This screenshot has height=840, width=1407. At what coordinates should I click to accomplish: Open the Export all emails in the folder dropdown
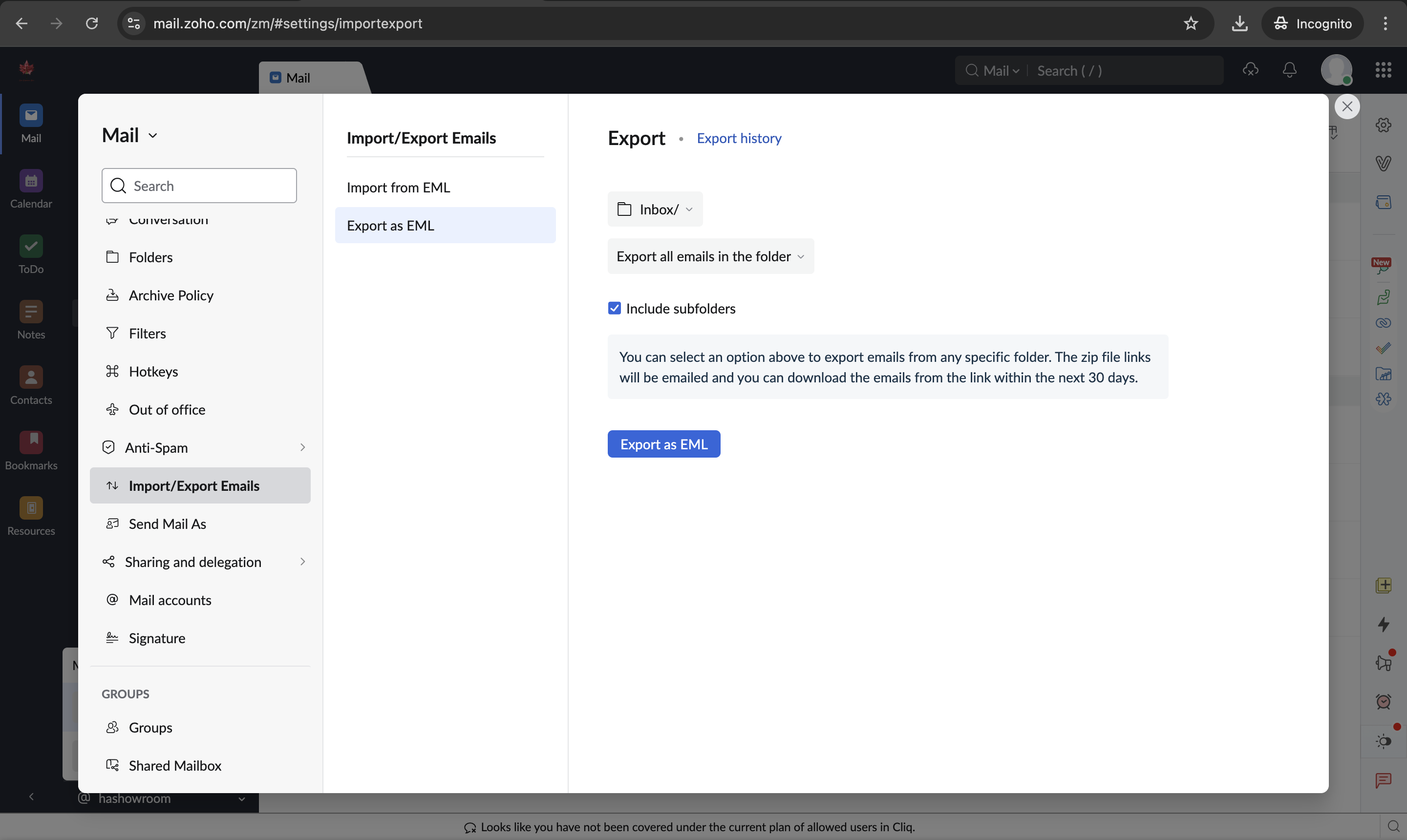tap(710, 256)
